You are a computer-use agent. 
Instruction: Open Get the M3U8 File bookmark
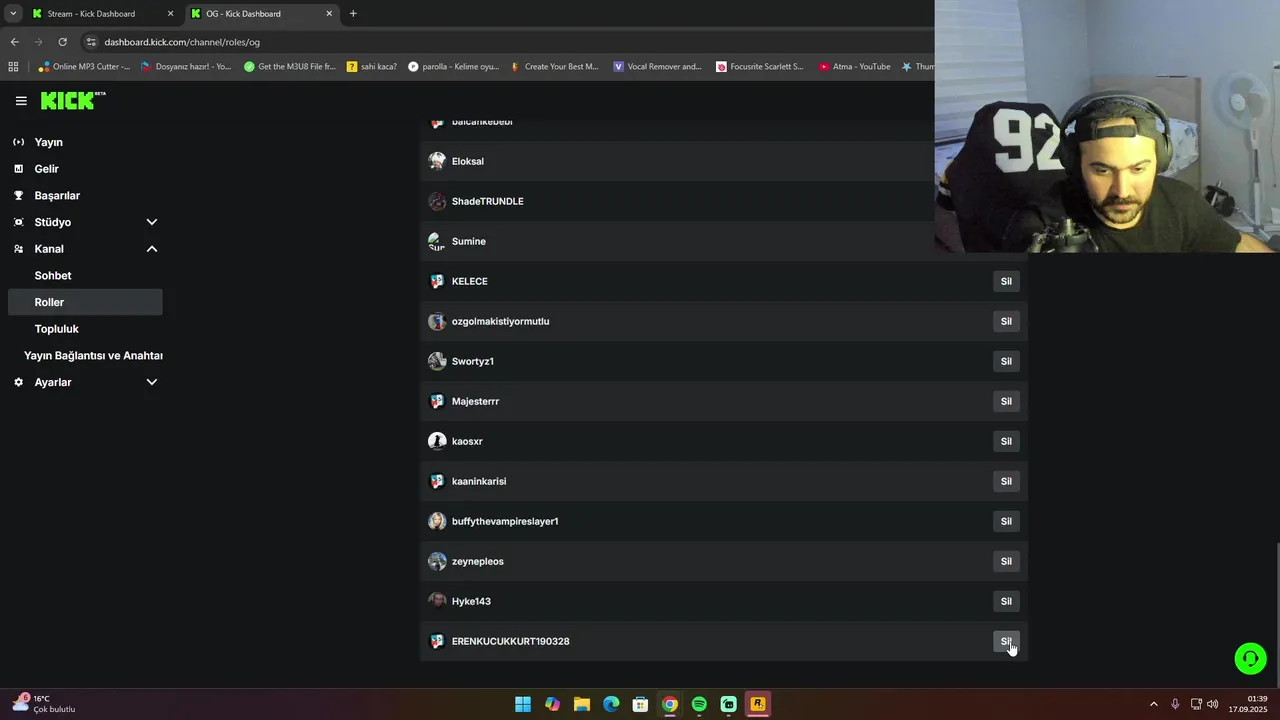[x=290, y=67]
